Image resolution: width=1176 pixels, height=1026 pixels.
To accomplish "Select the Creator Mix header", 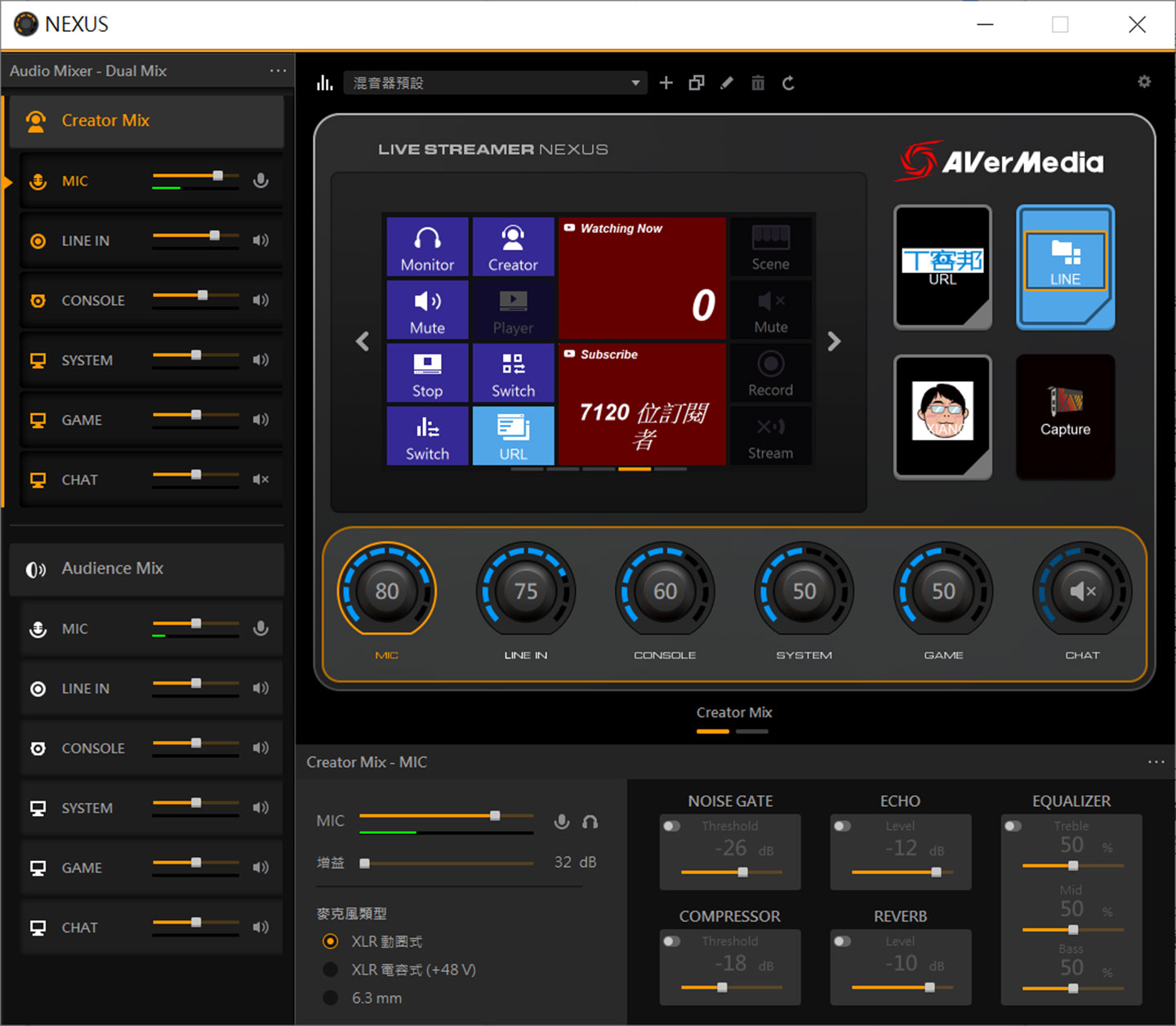I will pos(146,121).
